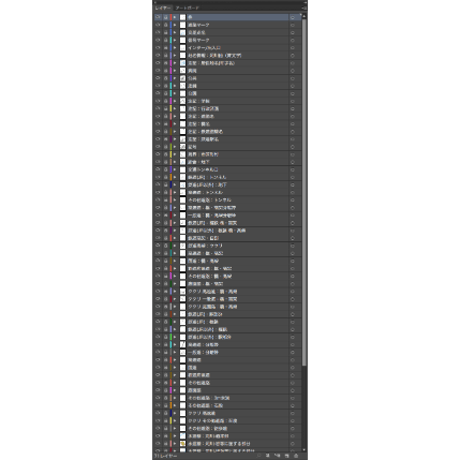The height and width of the screenshot is (460, 460).
Task: Expand the 都道府県道 layer
Action: point(175,375)
